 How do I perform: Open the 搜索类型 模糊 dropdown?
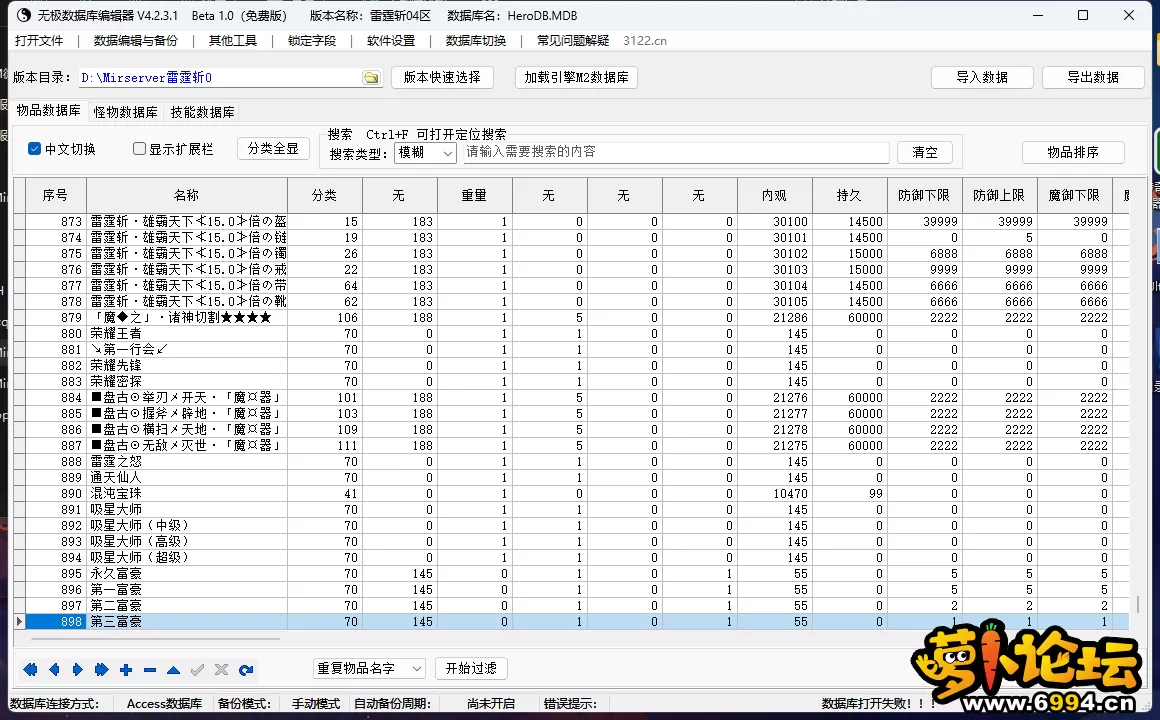pyautogui.click(x=425, y=153)
